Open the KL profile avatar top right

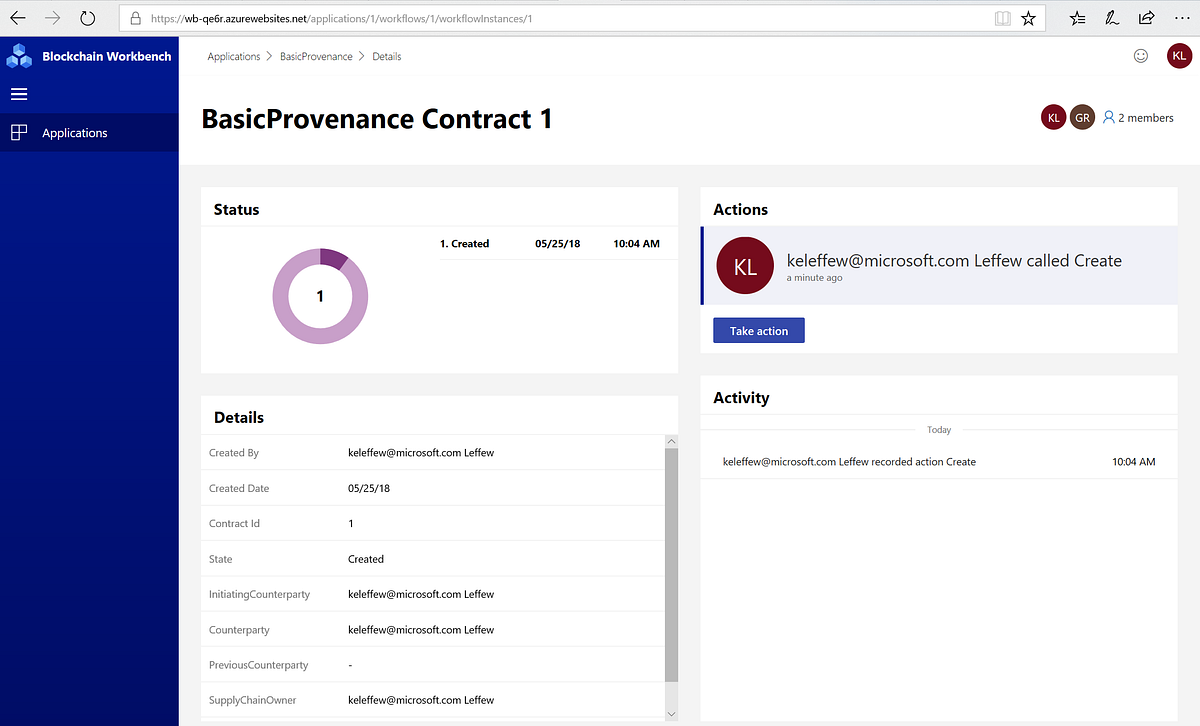(x=1179, y=56)
